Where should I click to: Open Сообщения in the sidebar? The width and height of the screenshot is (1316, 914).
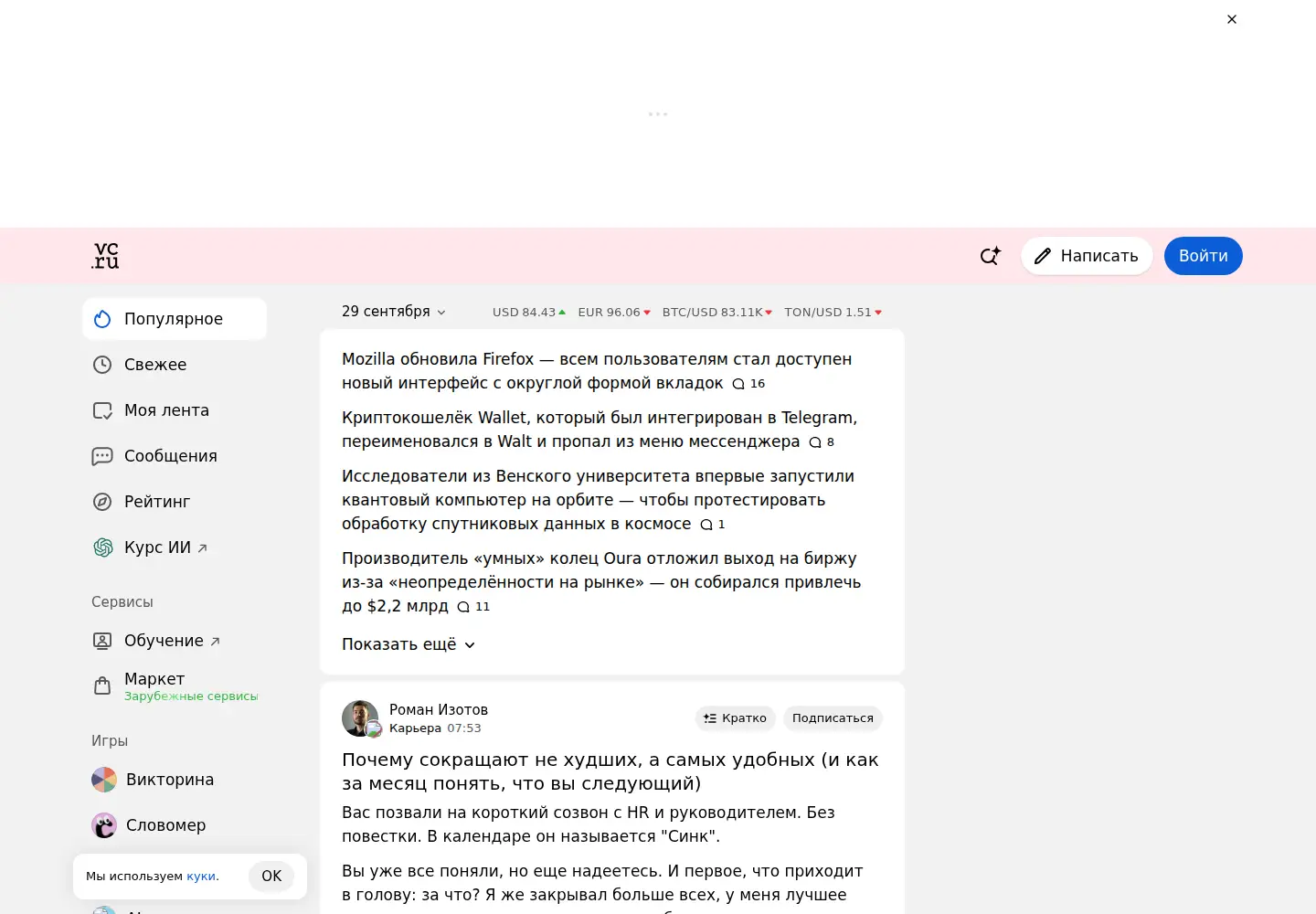point(175,456)
